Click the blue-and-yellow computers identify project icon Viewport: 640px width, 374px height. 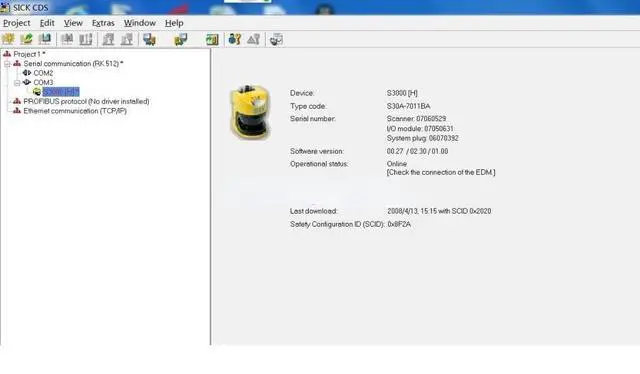149,39
